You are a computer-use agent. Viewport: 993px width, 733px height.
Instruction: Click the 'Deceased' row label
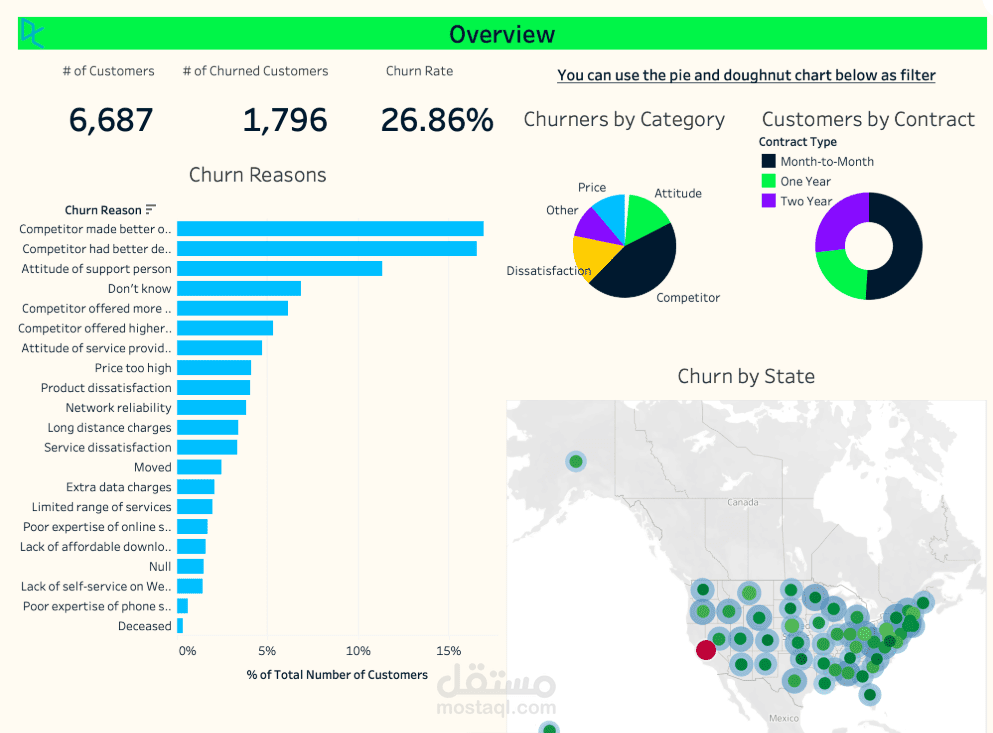(144, 626)
